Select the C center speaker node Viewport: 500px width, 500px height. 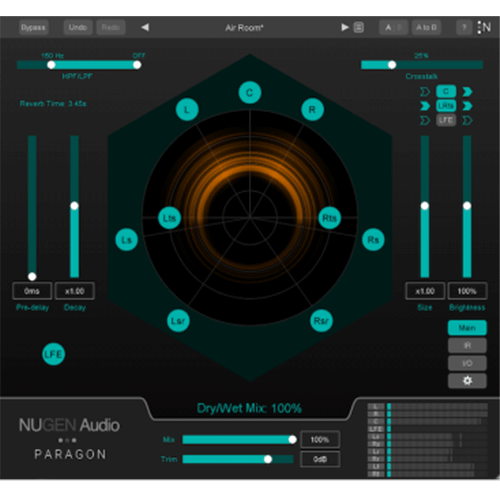coord(250,92)
